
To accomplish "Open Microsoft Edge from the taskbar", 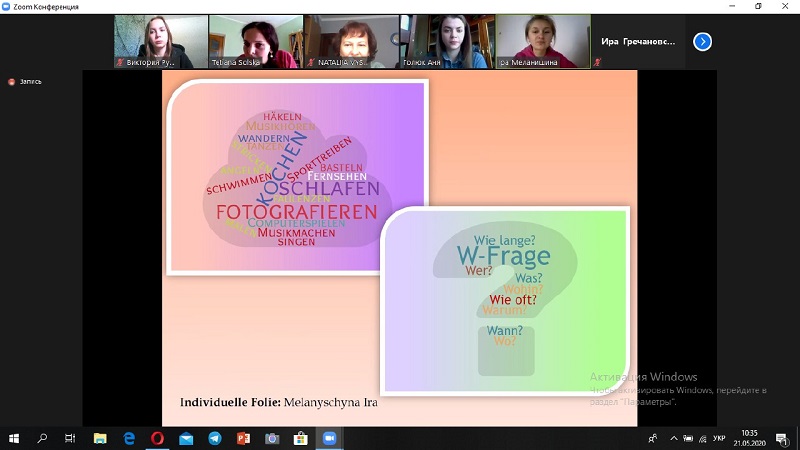I will pos(129,438).
